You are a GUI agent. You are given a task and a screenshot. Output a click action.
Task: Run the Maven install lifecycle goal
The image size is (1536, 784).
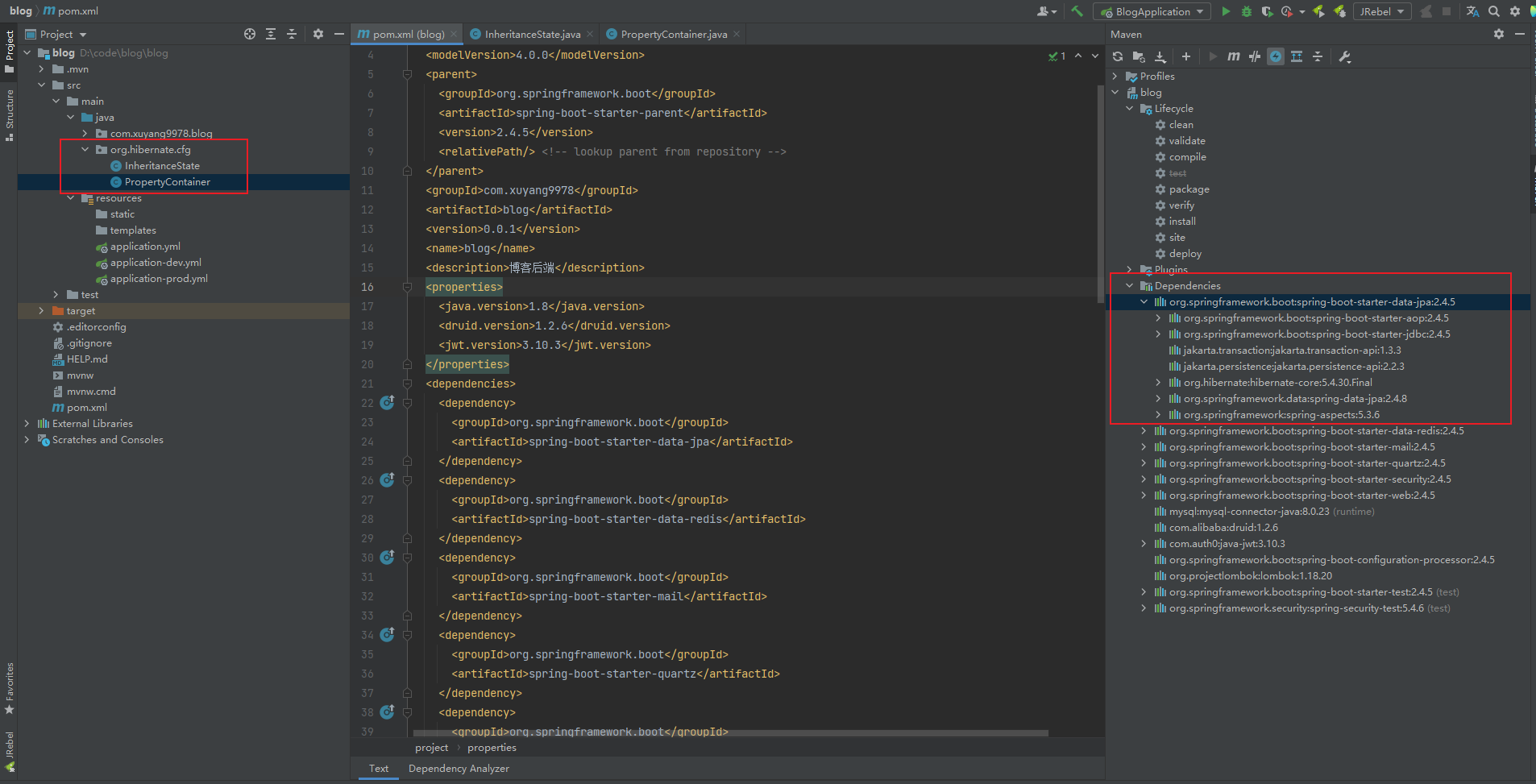(x=1181, y=222)
